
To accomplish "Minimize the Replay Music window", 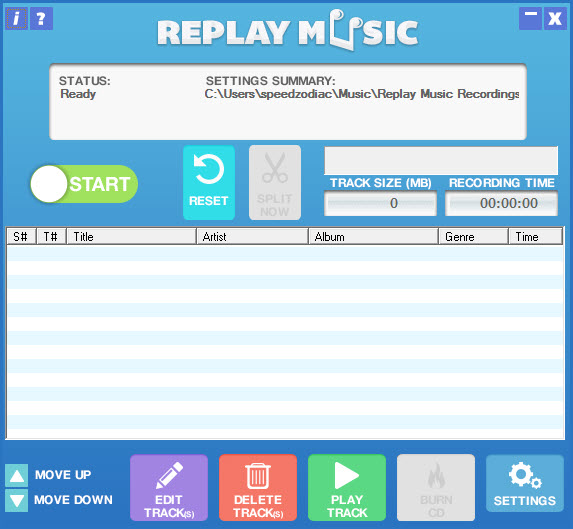I will [530, 18].
